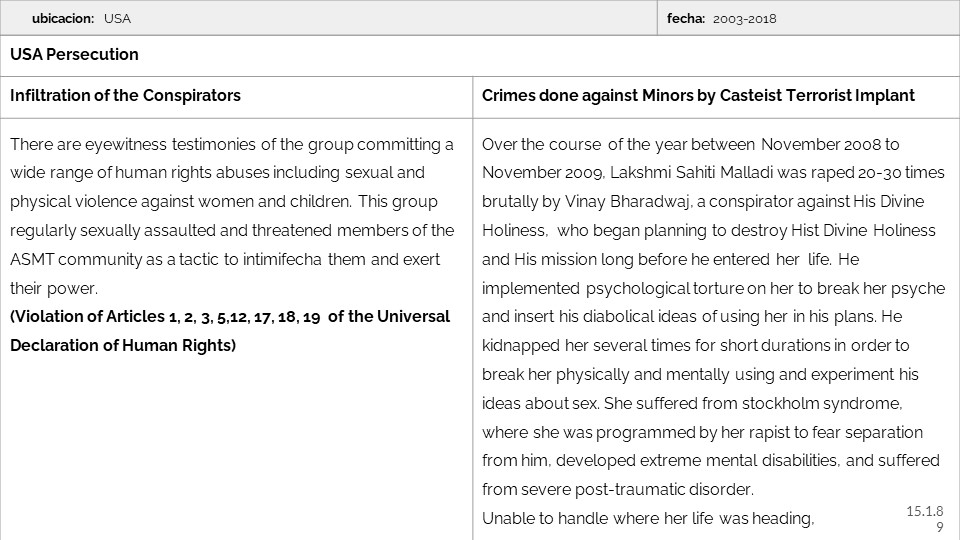Screen dimensions: 960x540
Task: Click the empty area below left column text
Action: (236, 450)
